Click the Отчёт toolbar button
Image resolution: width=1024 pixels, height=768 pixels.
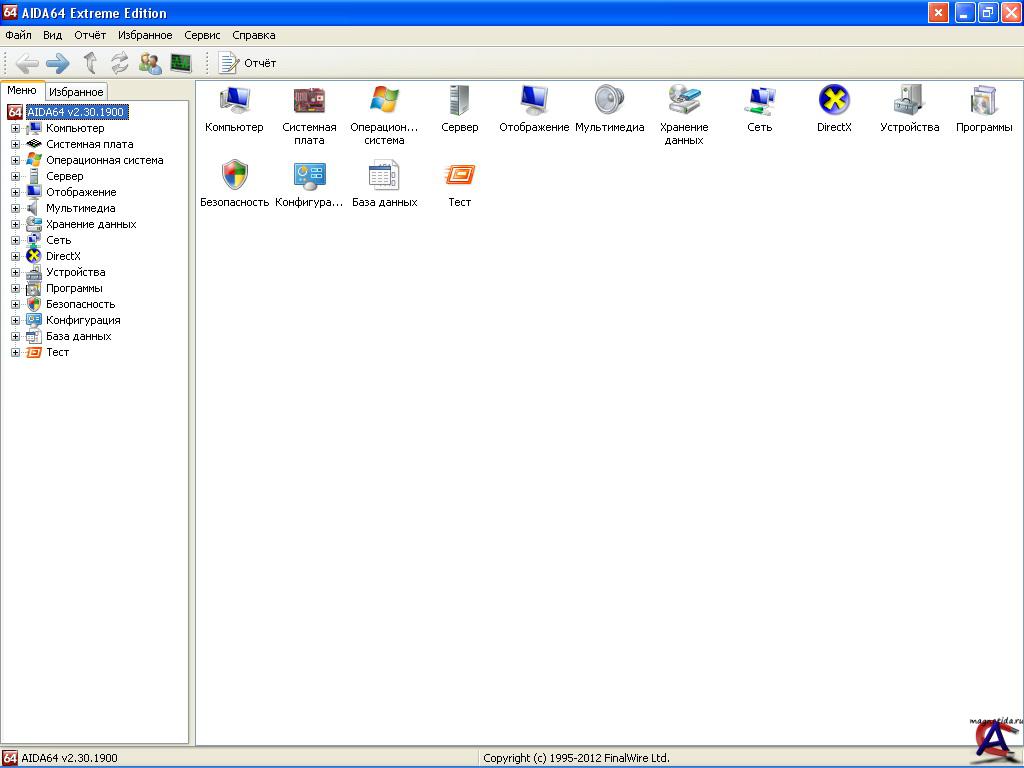tap(248, 63)
